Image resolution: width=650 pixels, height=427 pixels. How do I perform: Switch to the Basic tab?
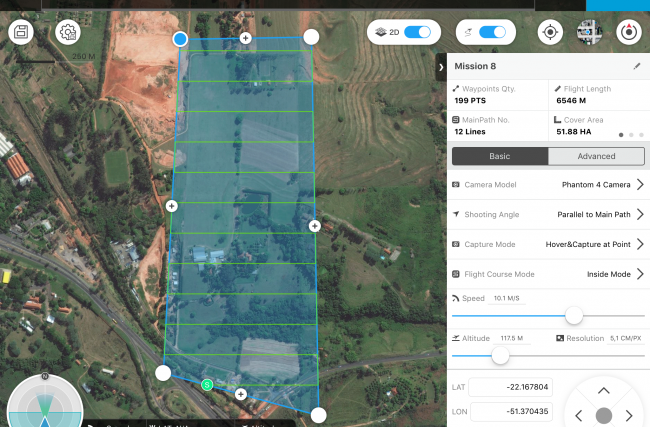click(500, 156)
